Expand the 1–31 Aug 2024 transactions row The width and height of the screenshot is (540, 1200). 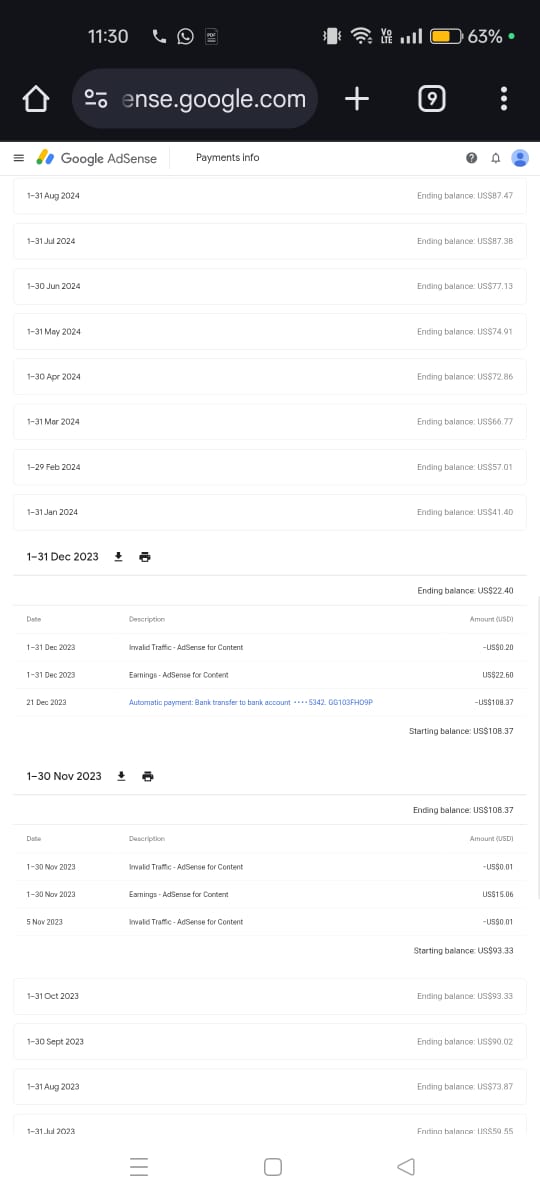point(270,196)
